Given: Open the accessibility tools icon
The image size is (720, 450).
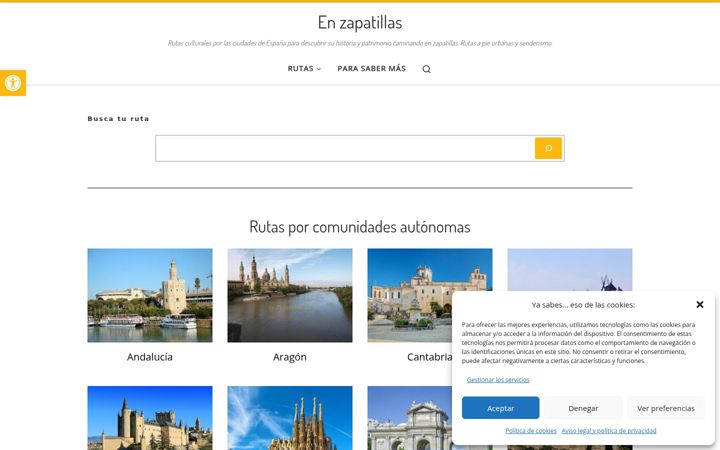Looking at the screenshot, I should pyautogui.click(x=13, y=83).
